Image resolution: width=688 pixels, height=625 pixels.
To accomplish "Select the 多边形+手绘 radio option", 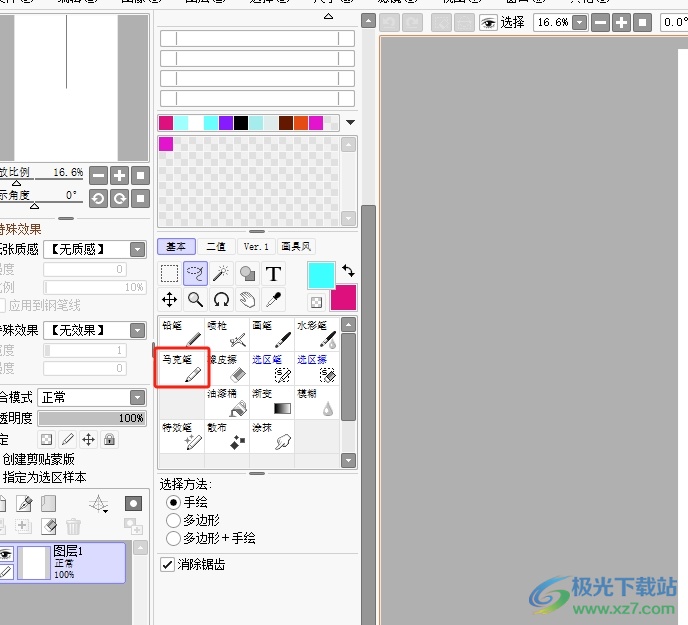I will 174,538.
